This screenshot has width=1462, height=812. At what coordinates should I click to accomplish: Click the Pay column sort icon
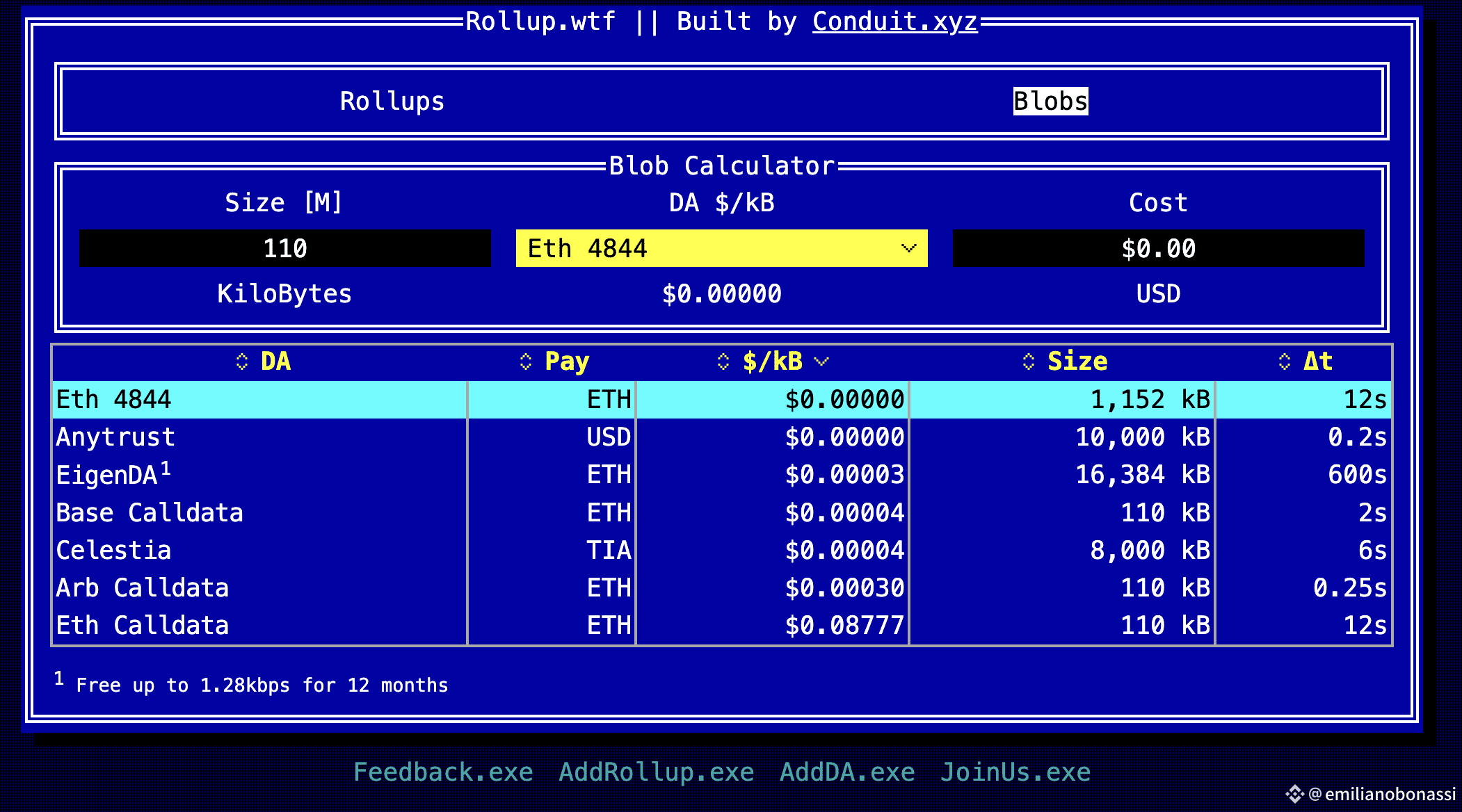pyautogui.click(x=526, y=362)
